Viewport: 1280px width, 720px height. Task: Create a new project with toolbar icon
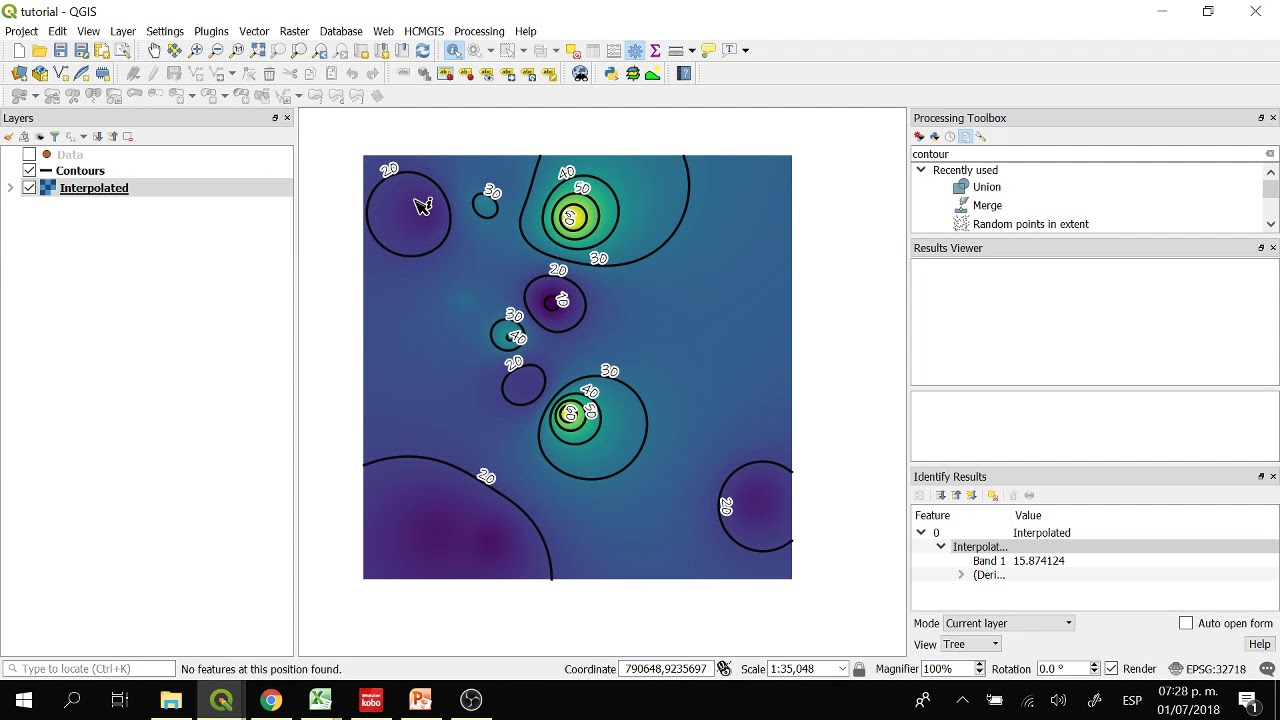click(x=19, y=50)
